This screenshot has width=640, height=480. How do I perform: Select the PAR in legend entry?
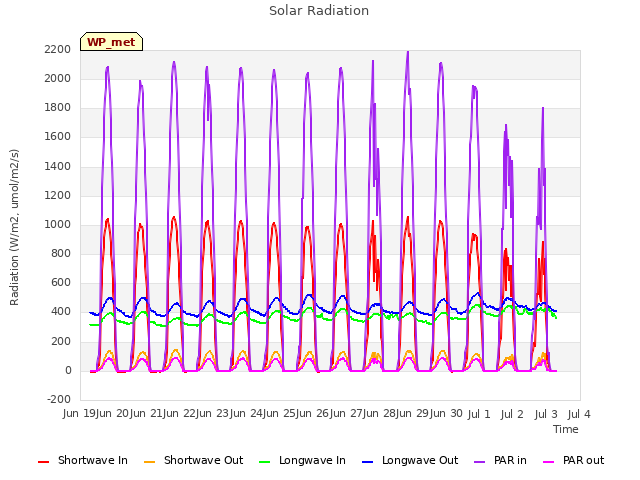(500, 460)
